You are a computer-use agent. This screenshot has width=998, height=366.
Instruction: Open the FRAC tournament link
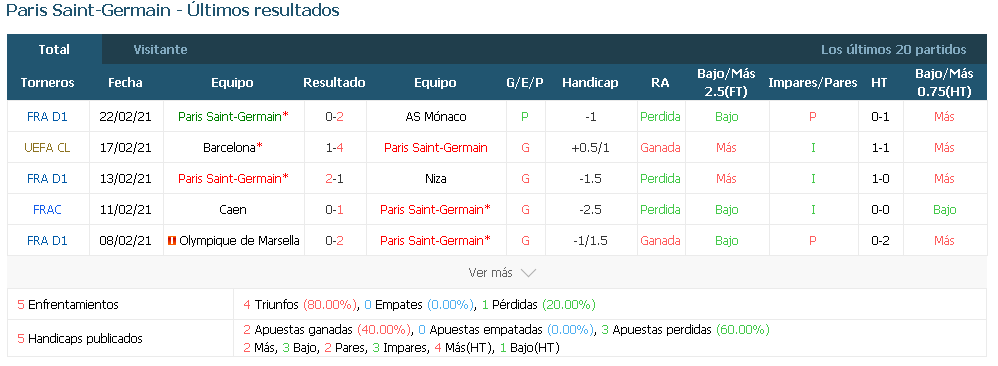47,209
